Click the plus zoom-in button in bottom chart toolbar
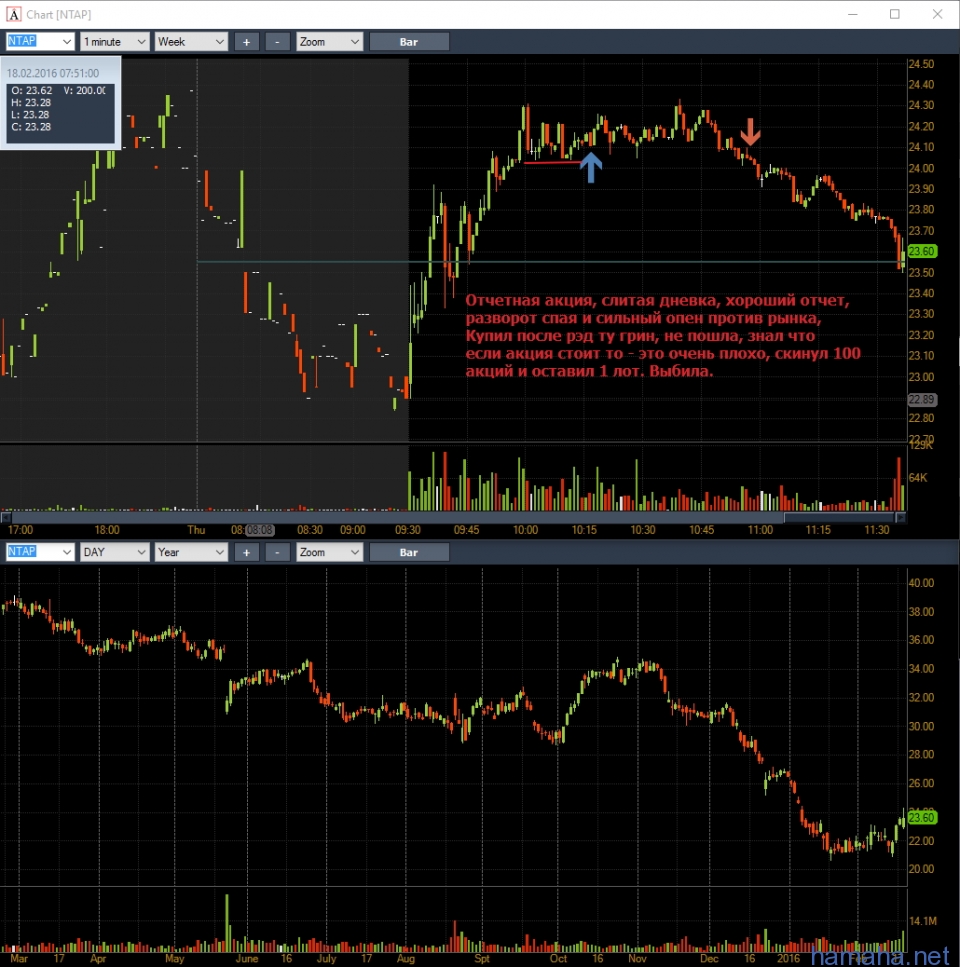 tap(247, 552)
